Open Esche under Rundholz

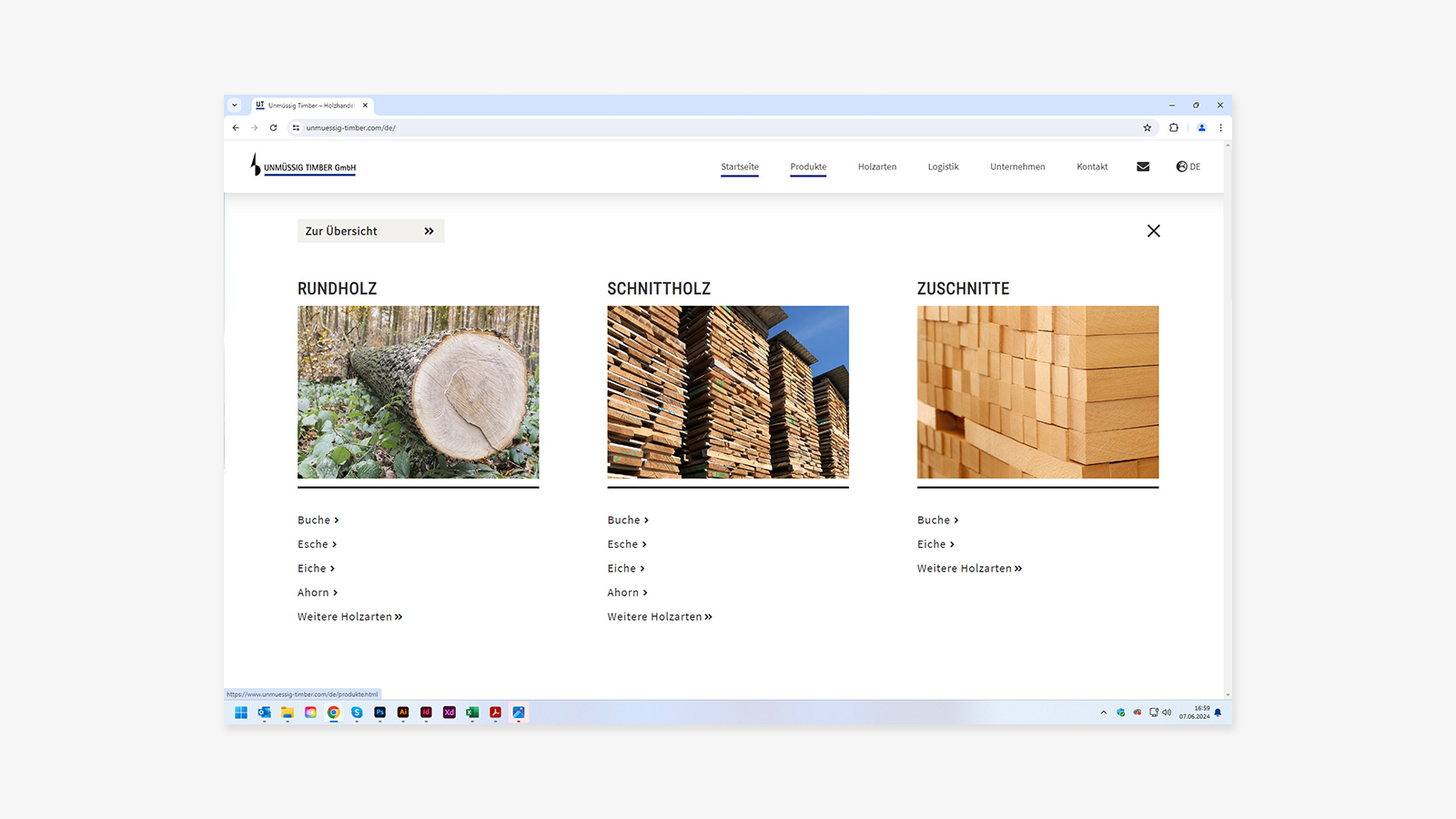317,544
